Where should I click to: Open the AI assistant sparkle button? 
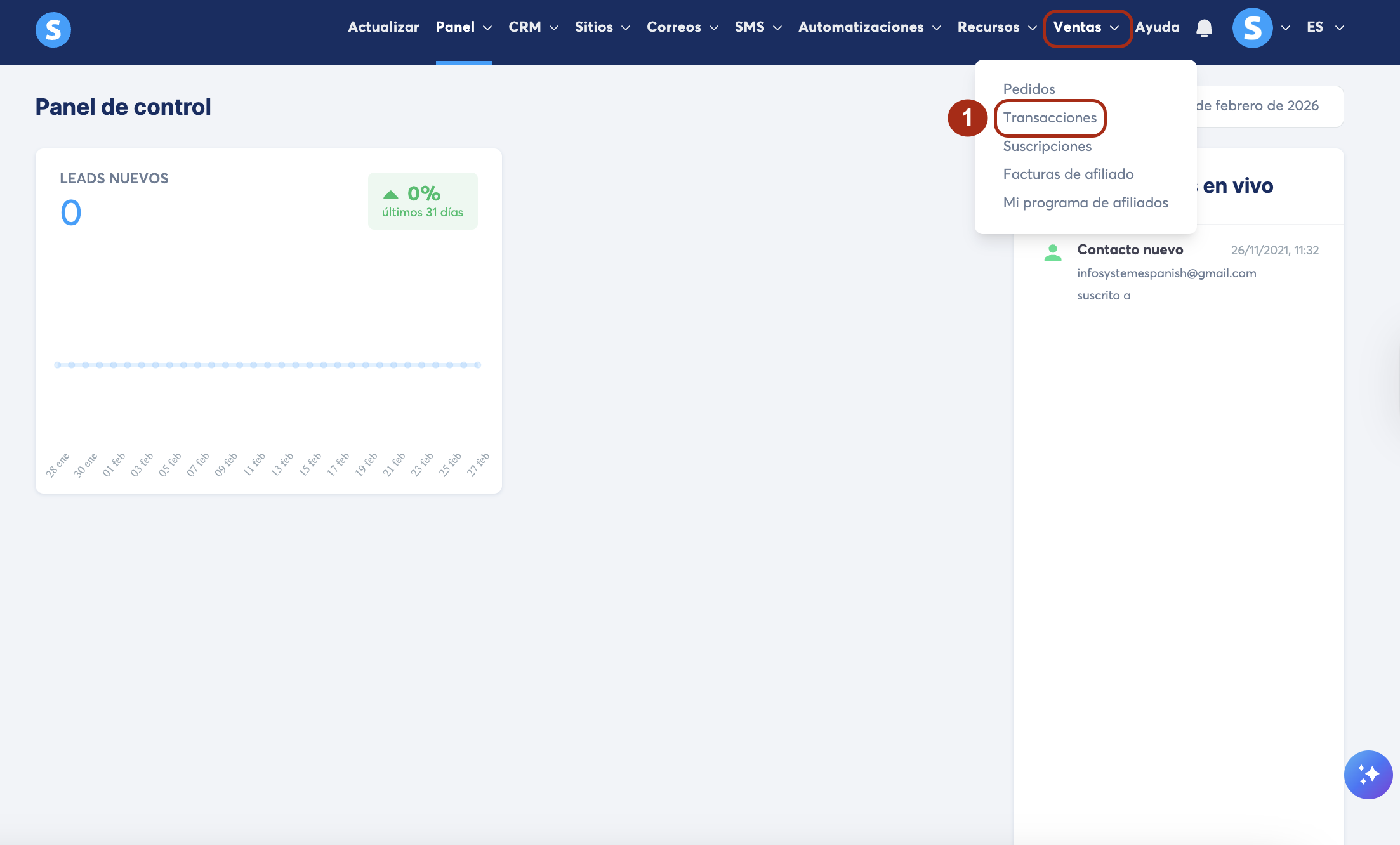[x=1368, y=775]
